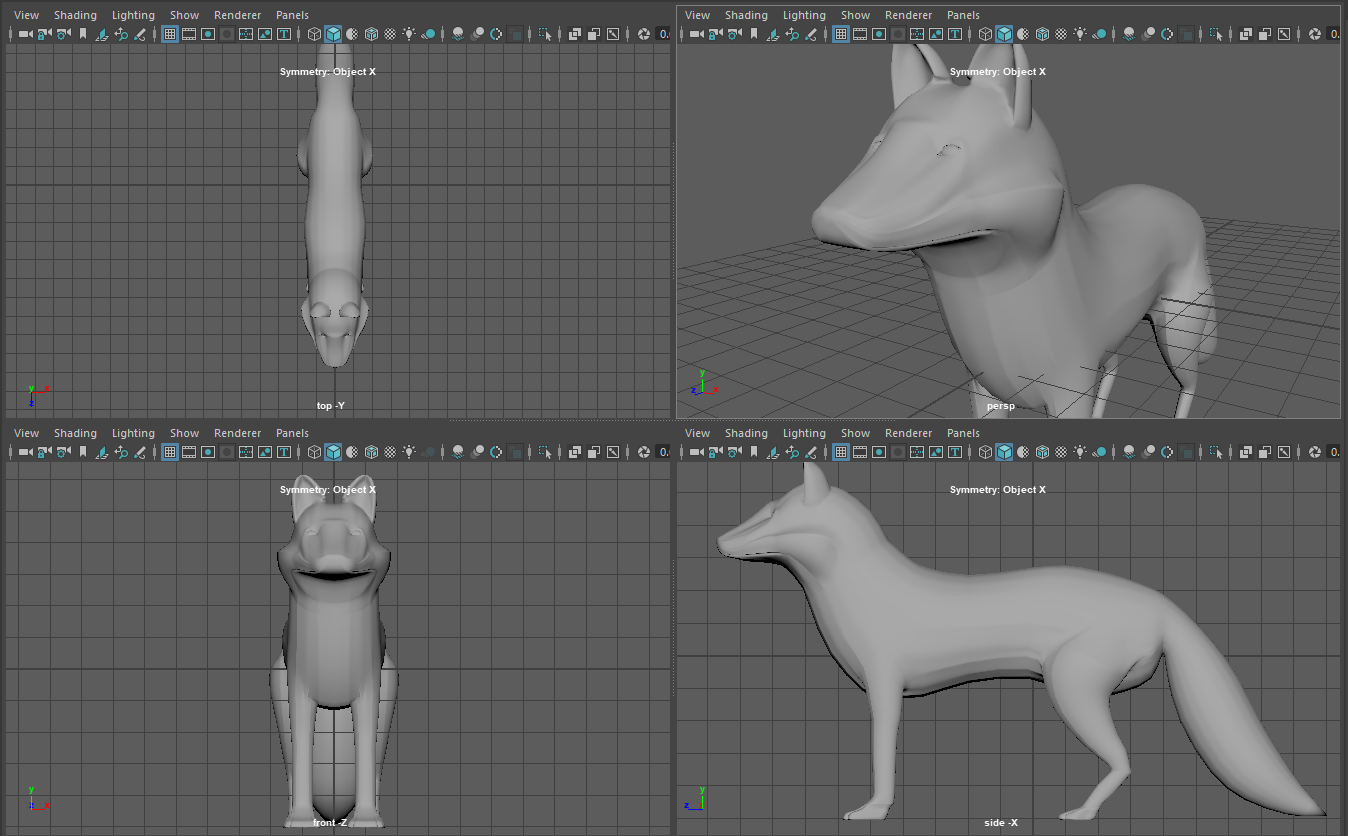The height and width of the screenshot is (836, 1348).
Task: Toggle Gate Mask icon in front view panel
Action: [x=227, y=452]
